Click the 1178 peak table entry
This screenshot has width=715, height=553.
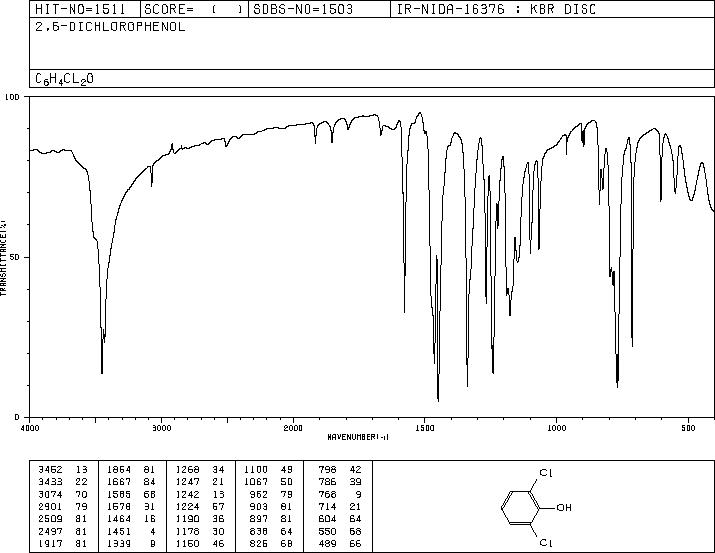click(x=200, y=531)
